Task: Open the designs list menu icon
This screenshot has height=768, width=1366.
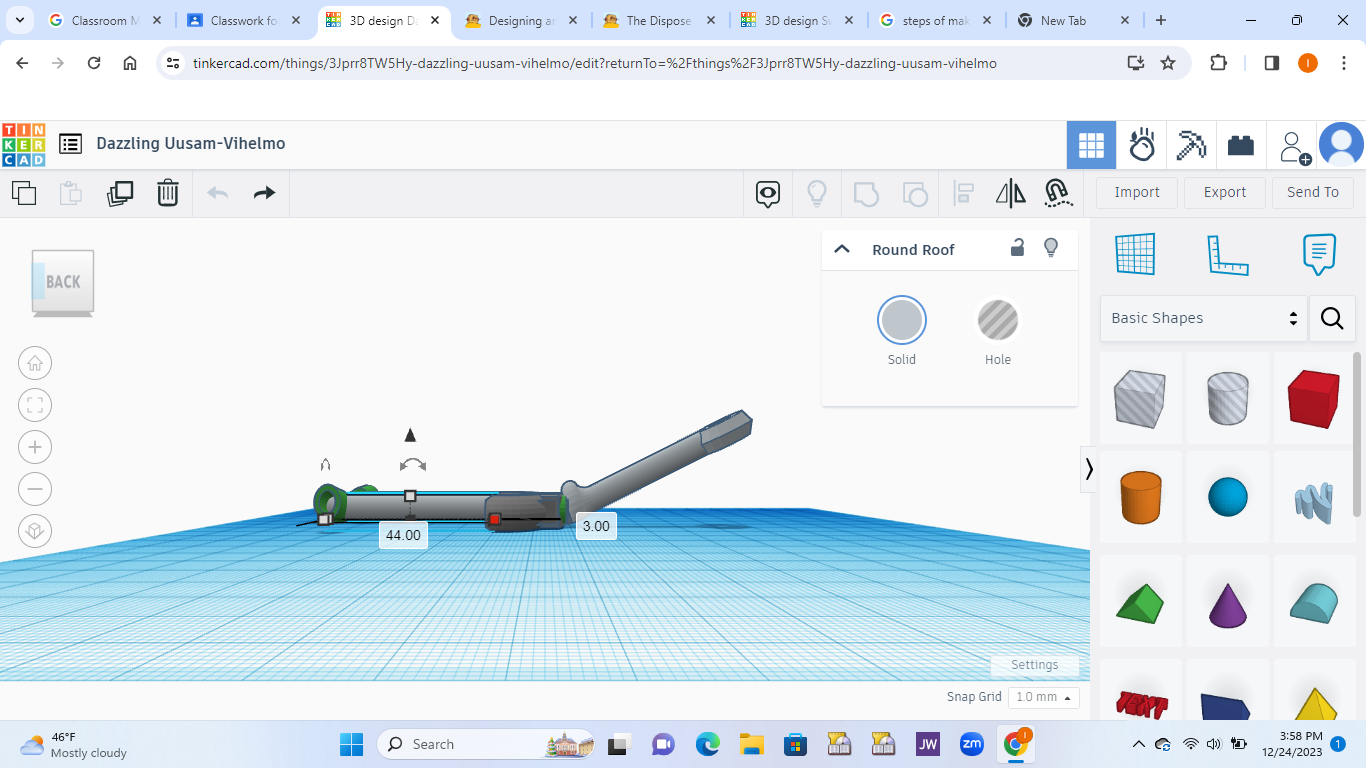Action: (x=70, y=144)
